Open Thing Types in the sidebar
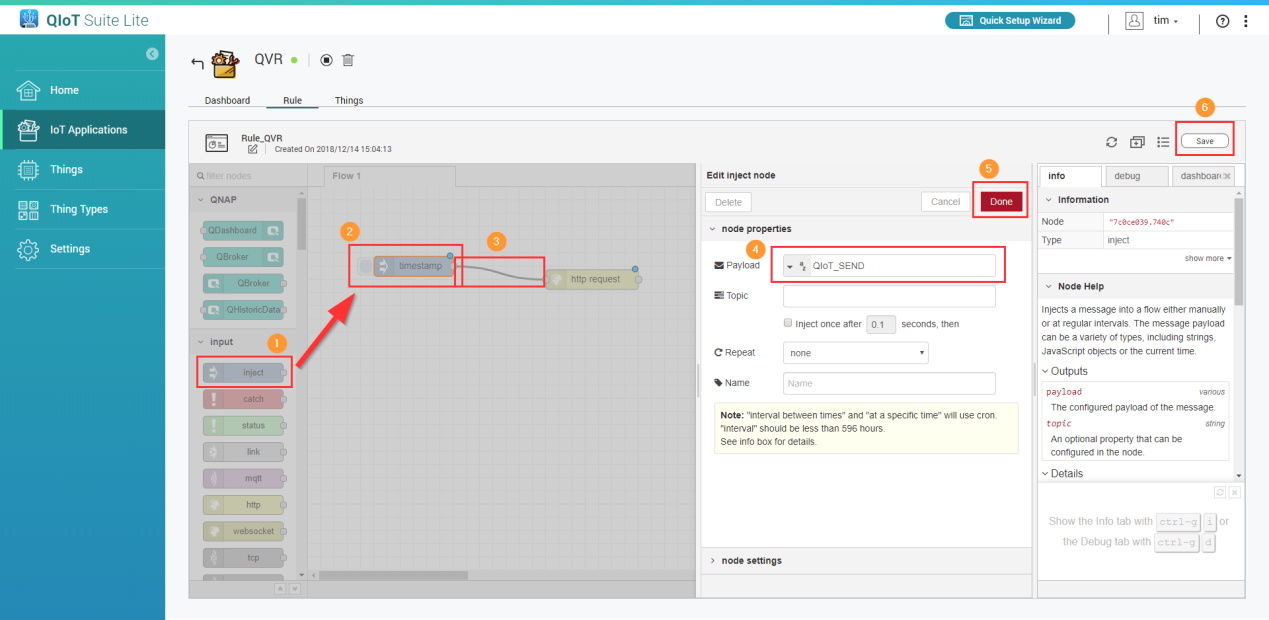Screen dimensions: 1269x620 click(83, 209)
